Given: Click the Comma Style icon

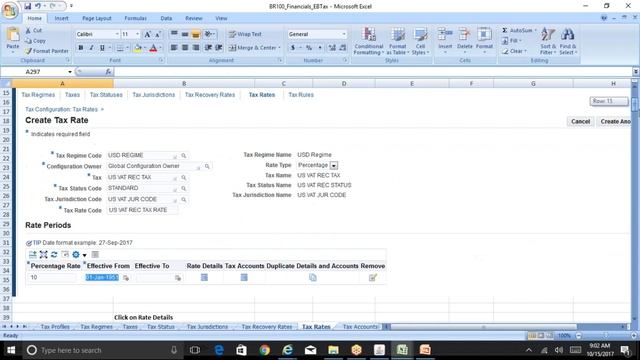Looking at the screenshot, I should [320, 48].
